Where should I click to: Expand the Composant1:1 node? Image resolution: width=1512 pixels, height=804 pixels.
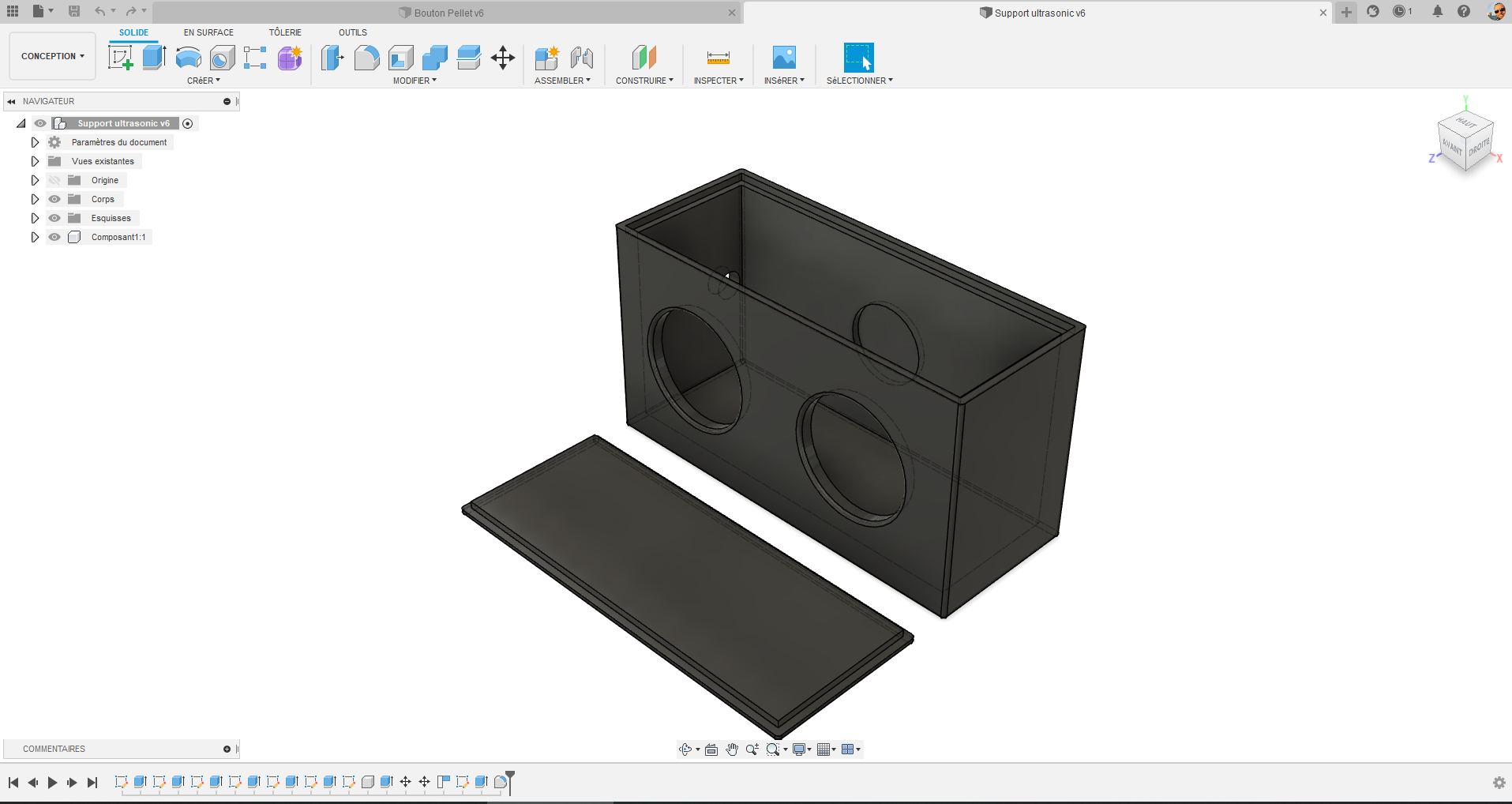point(35,237)
